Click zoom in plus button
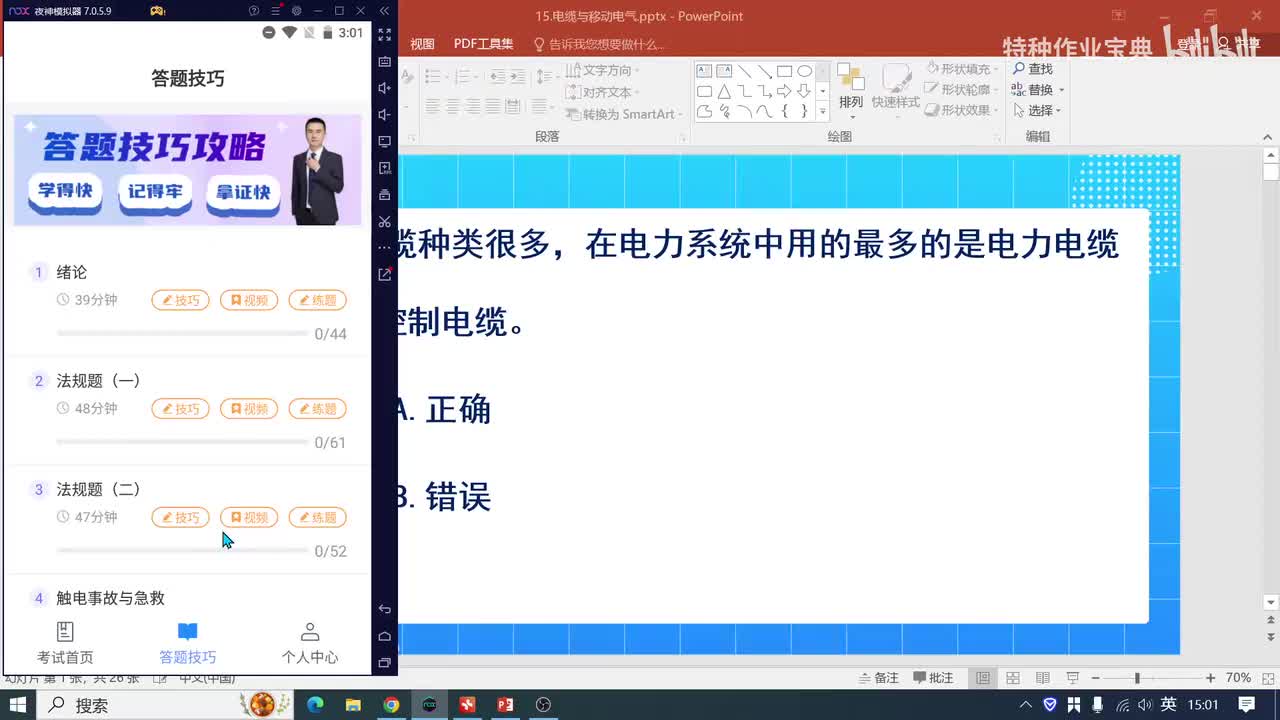1280x720 pixels. [1210, 678]
